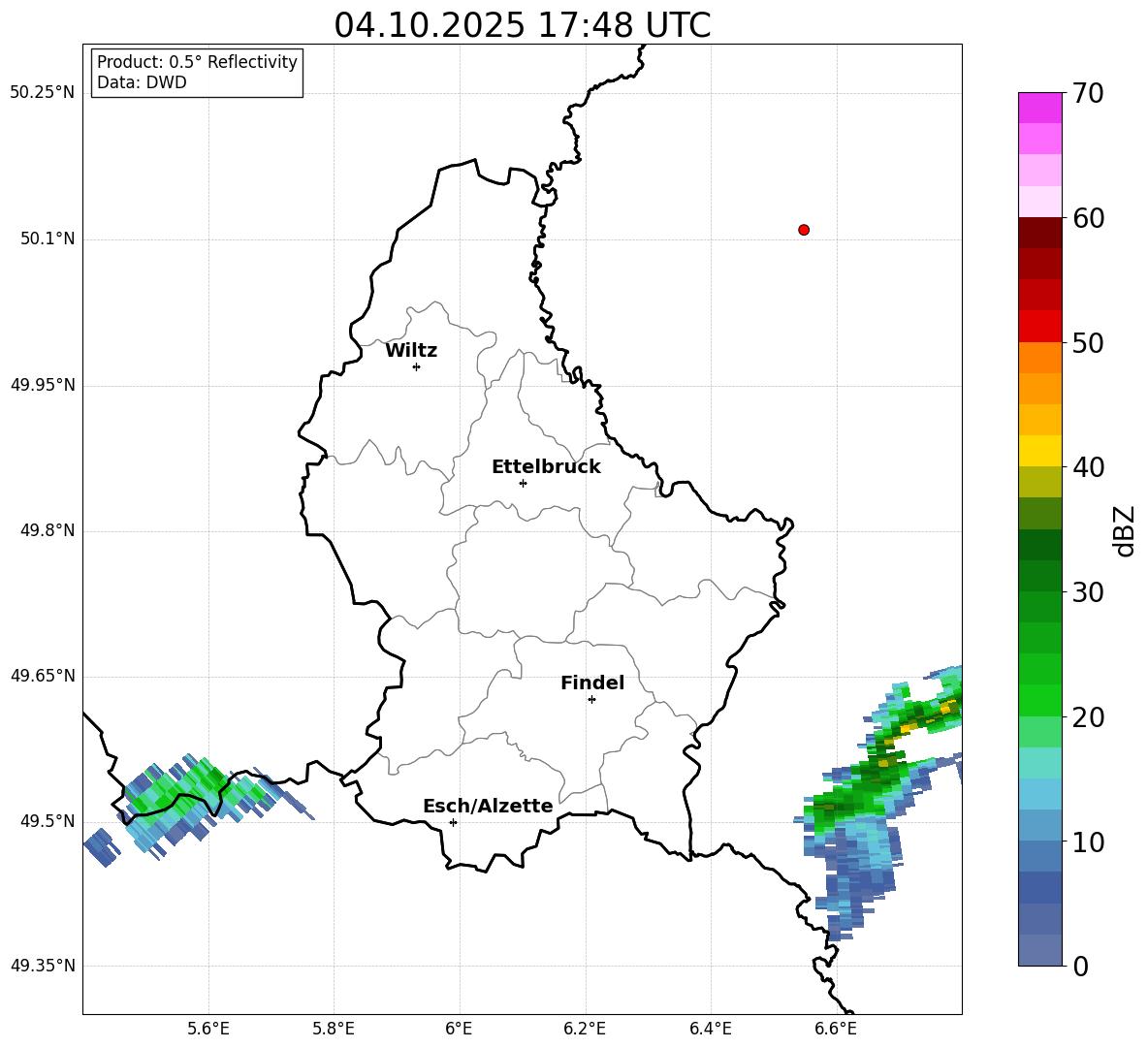
Task: Click the 'Data: DWD' label
Action: pyautogui.click(x=142, y=82)
